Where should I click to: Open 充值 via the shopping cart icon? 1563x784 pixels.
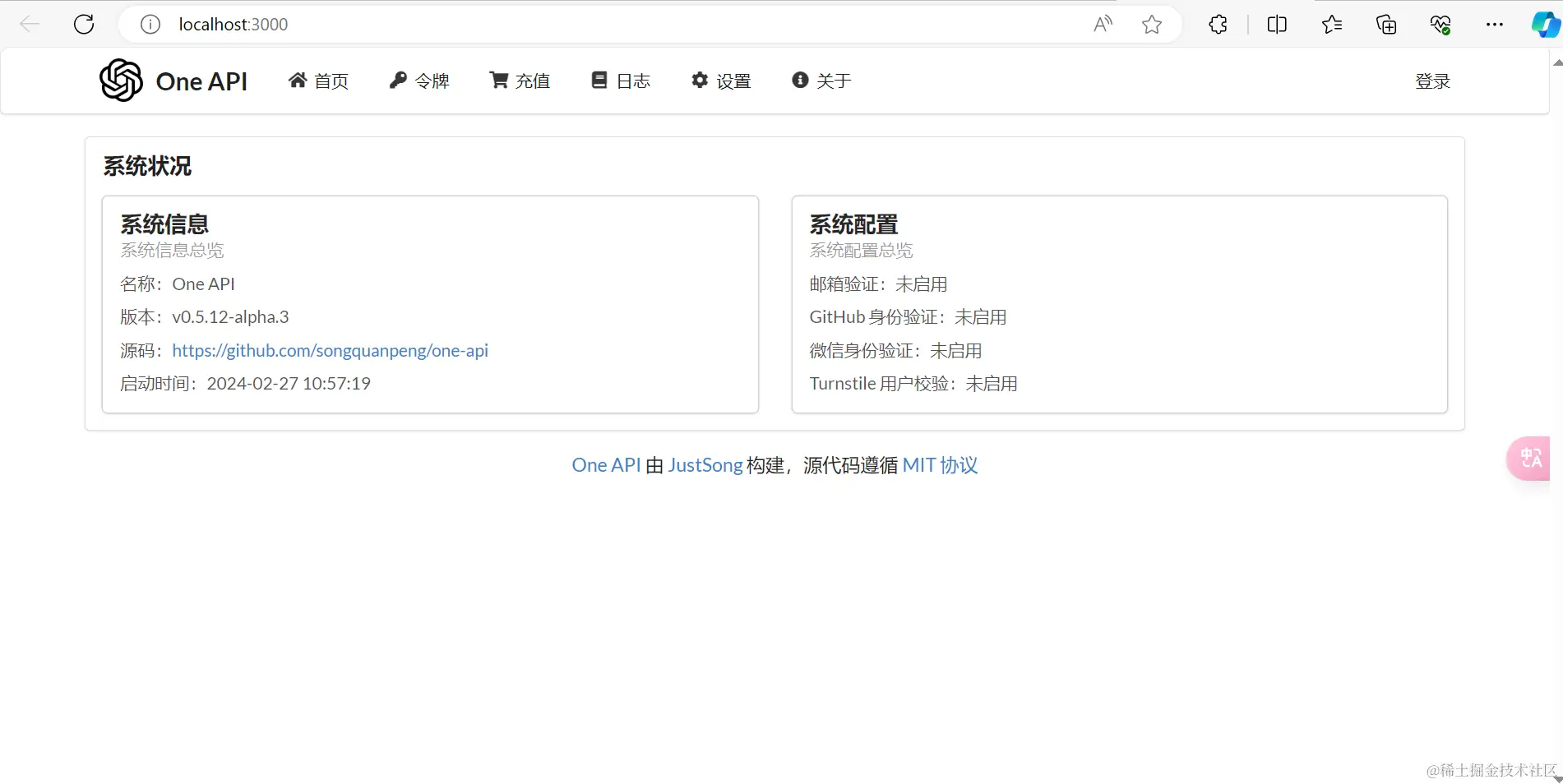pos(498,80)
